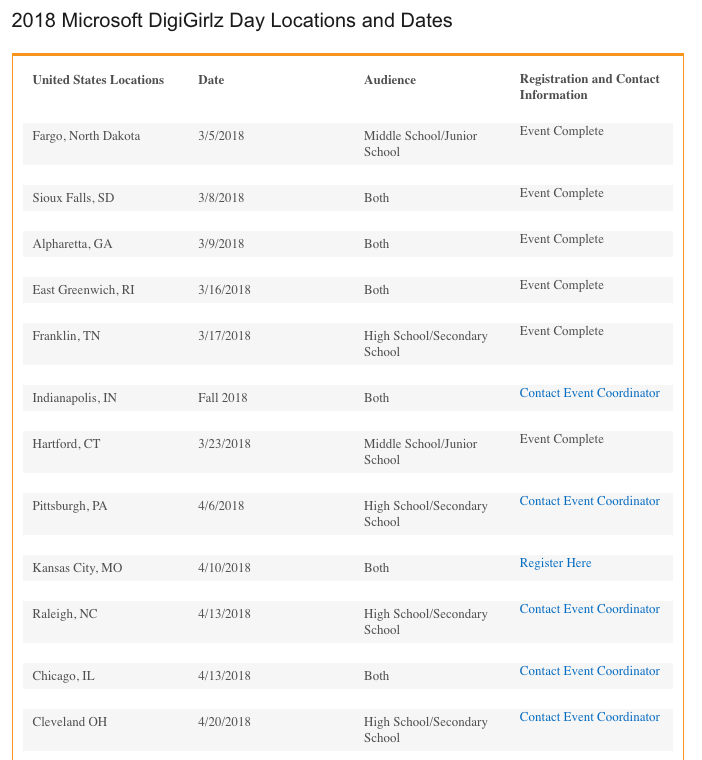Open Contact Event Coordinator for Pittsburgh
The width and height of the screenshot is (702, 760).
[x=589, y=501]
